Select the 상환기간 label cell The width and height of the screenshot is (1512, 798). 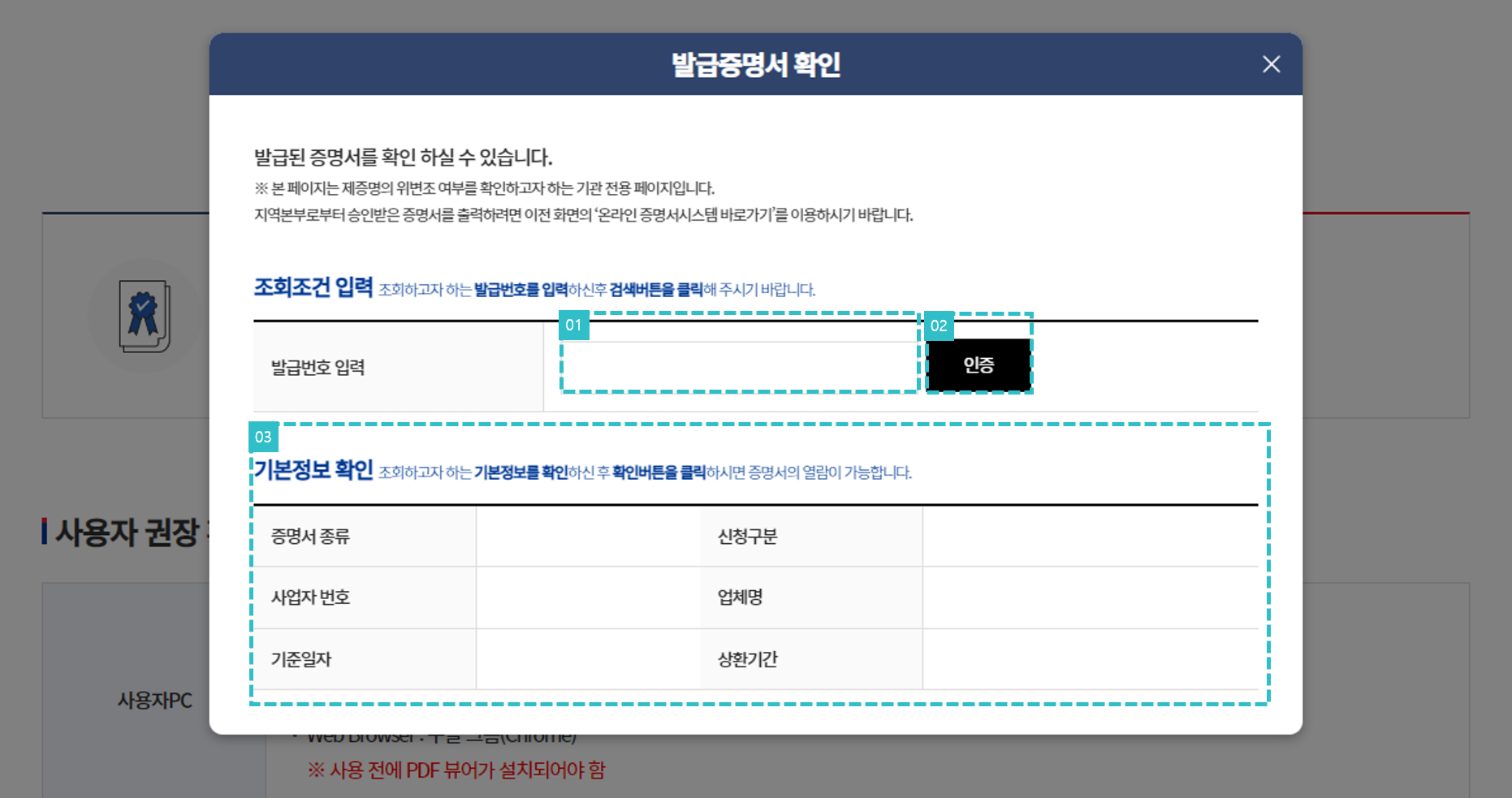click(811, 659)
